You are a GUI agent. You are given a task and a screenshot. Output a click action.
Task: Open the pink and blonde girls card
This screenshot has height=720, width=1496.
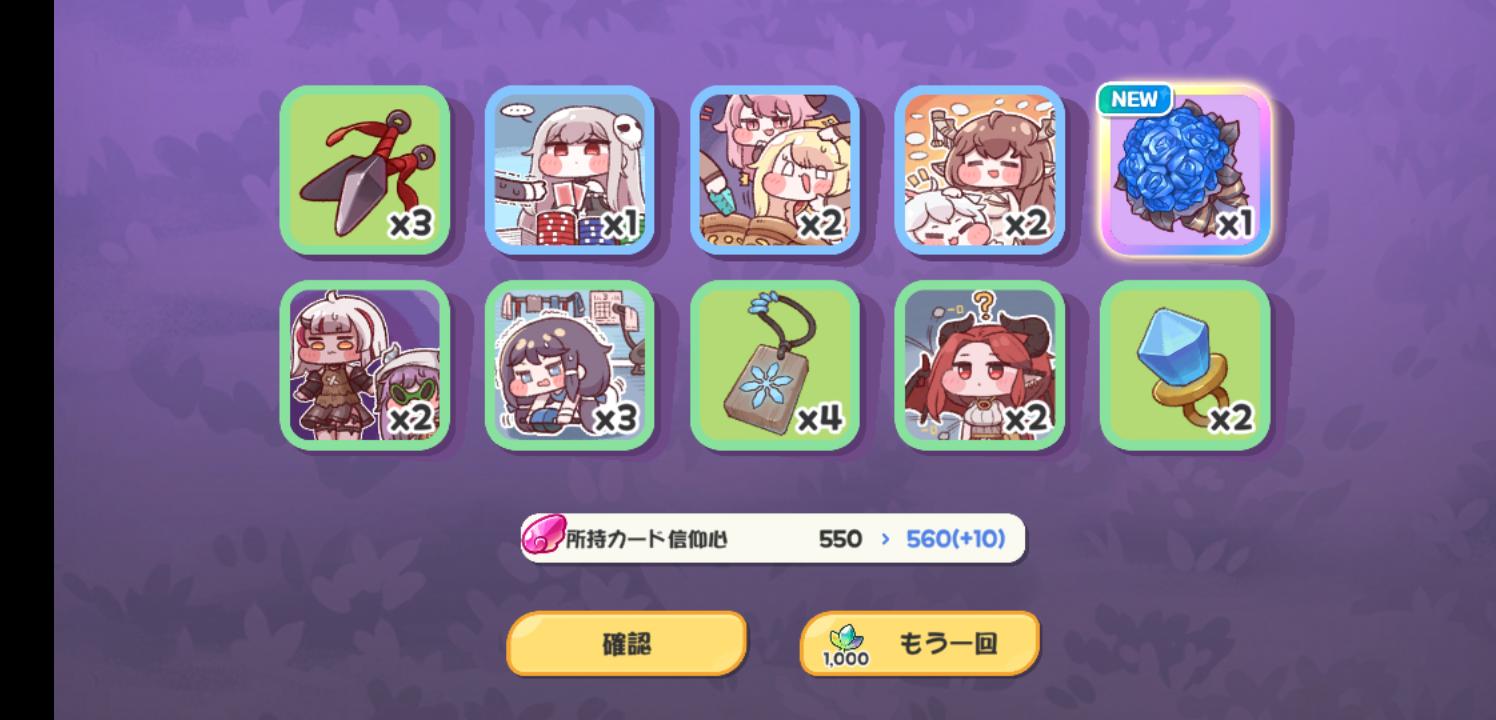pos(775,170)
